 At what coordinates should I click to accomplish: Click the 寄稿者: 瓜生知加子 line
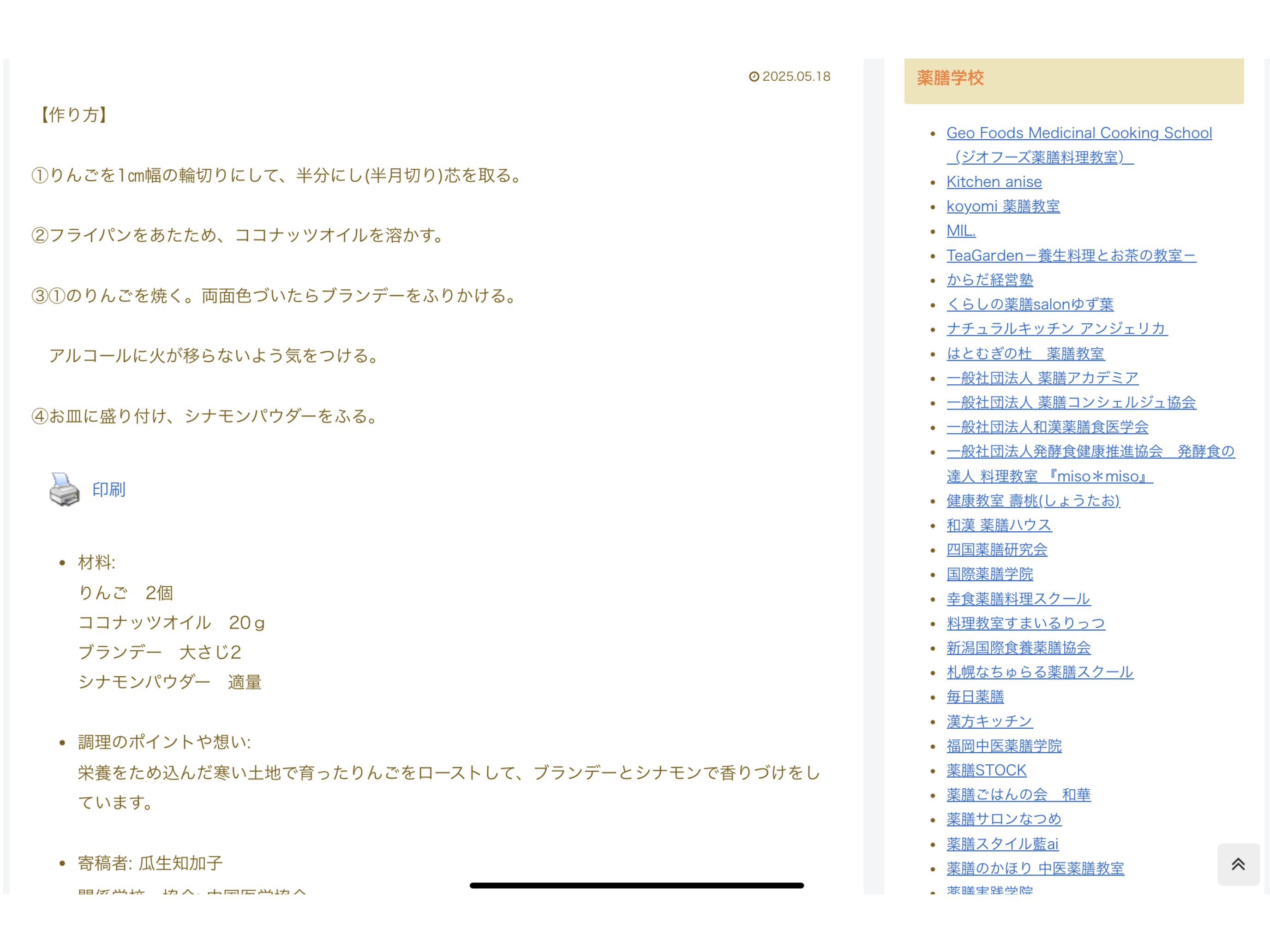pyautogui.click(x=150, y=863)
